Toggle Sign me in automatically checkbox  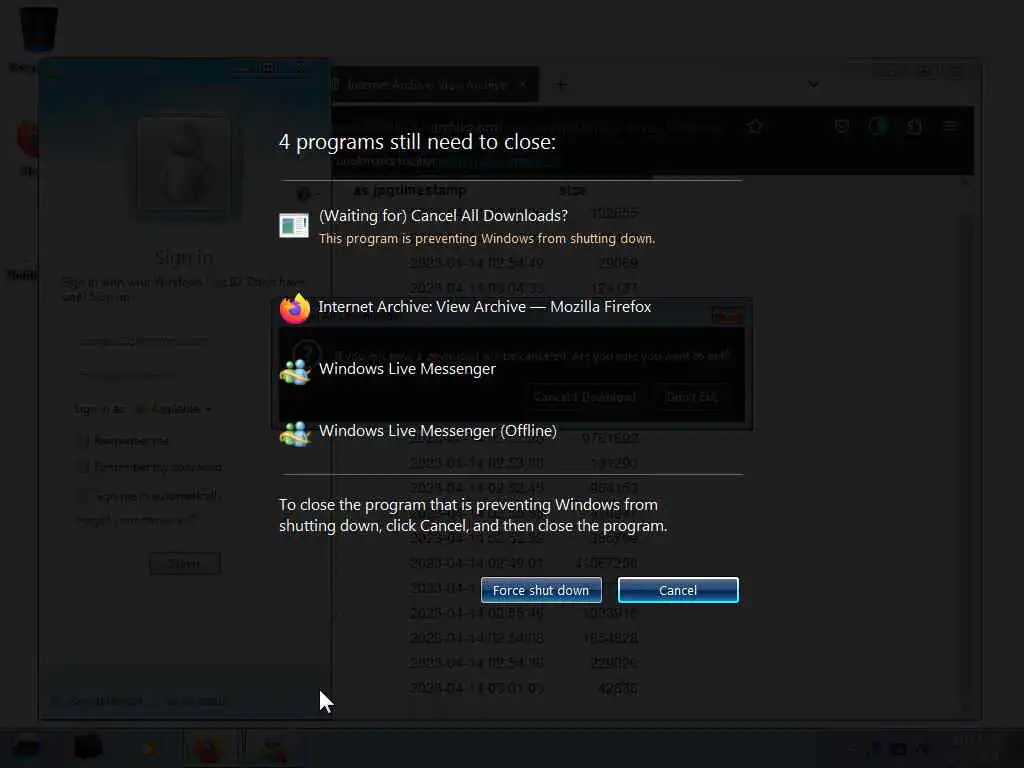click(83, 496)
